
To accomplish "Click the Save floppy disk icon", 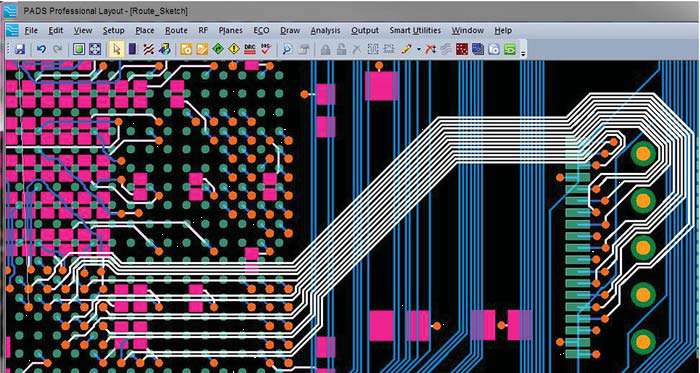I will tap(20, 49).
